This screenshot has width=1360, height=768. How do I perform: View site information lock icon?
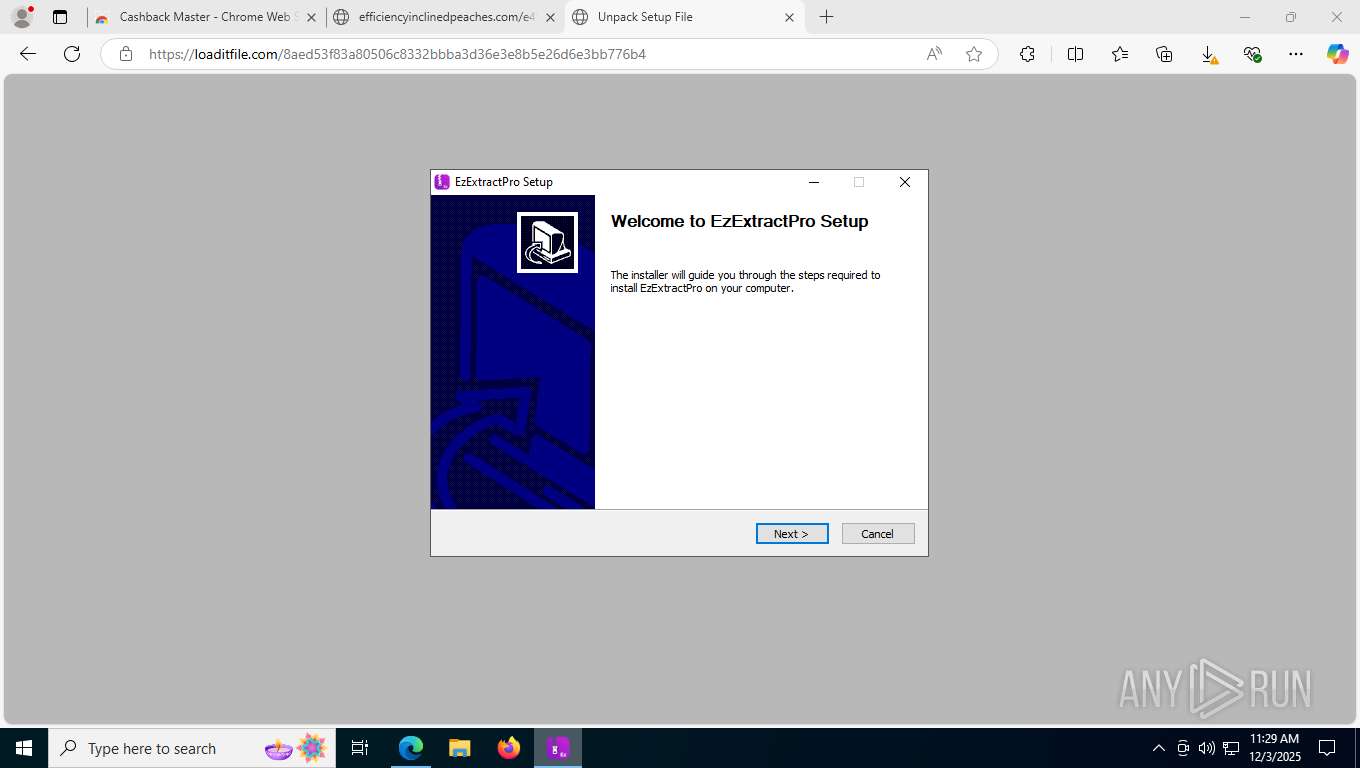[126, 54]
